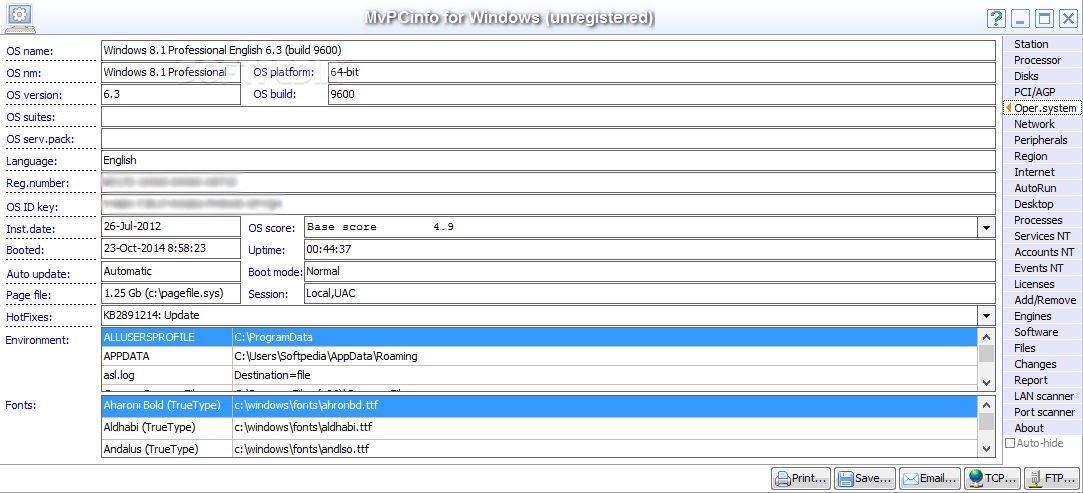The height and width of the screenshot is (493, 1083).
Task: Expand the OS score dropdown
Action: 986,227
